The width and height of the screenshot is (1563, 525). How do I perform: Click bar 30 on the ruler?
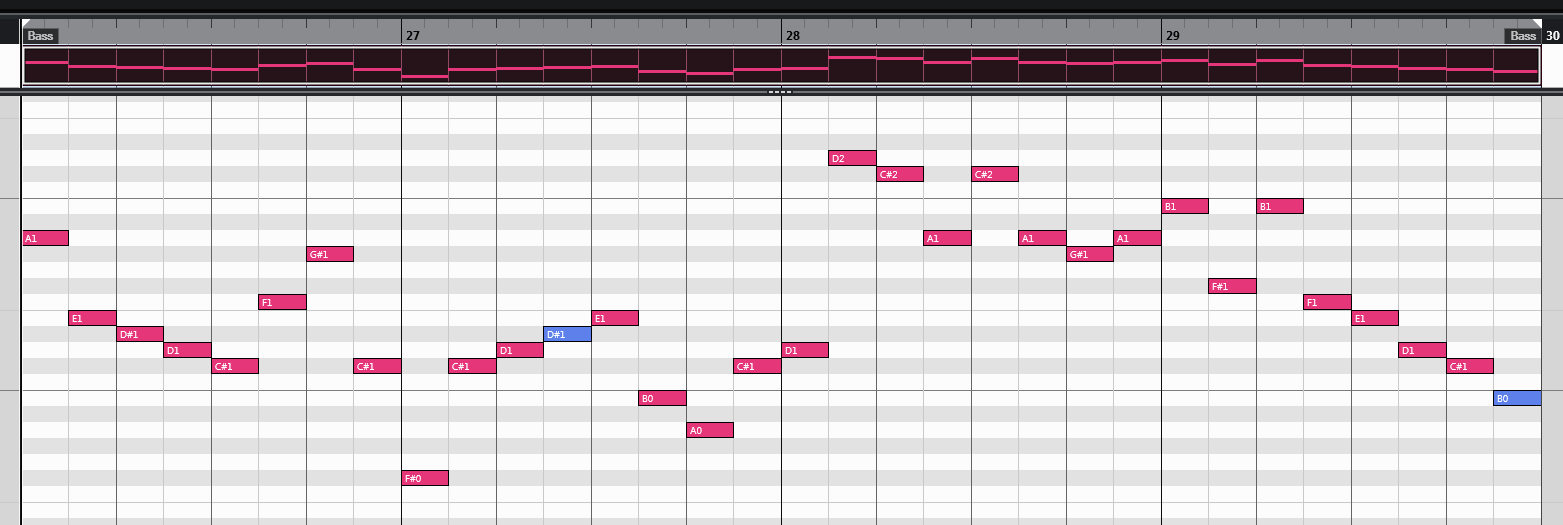tap(1552, 36)
